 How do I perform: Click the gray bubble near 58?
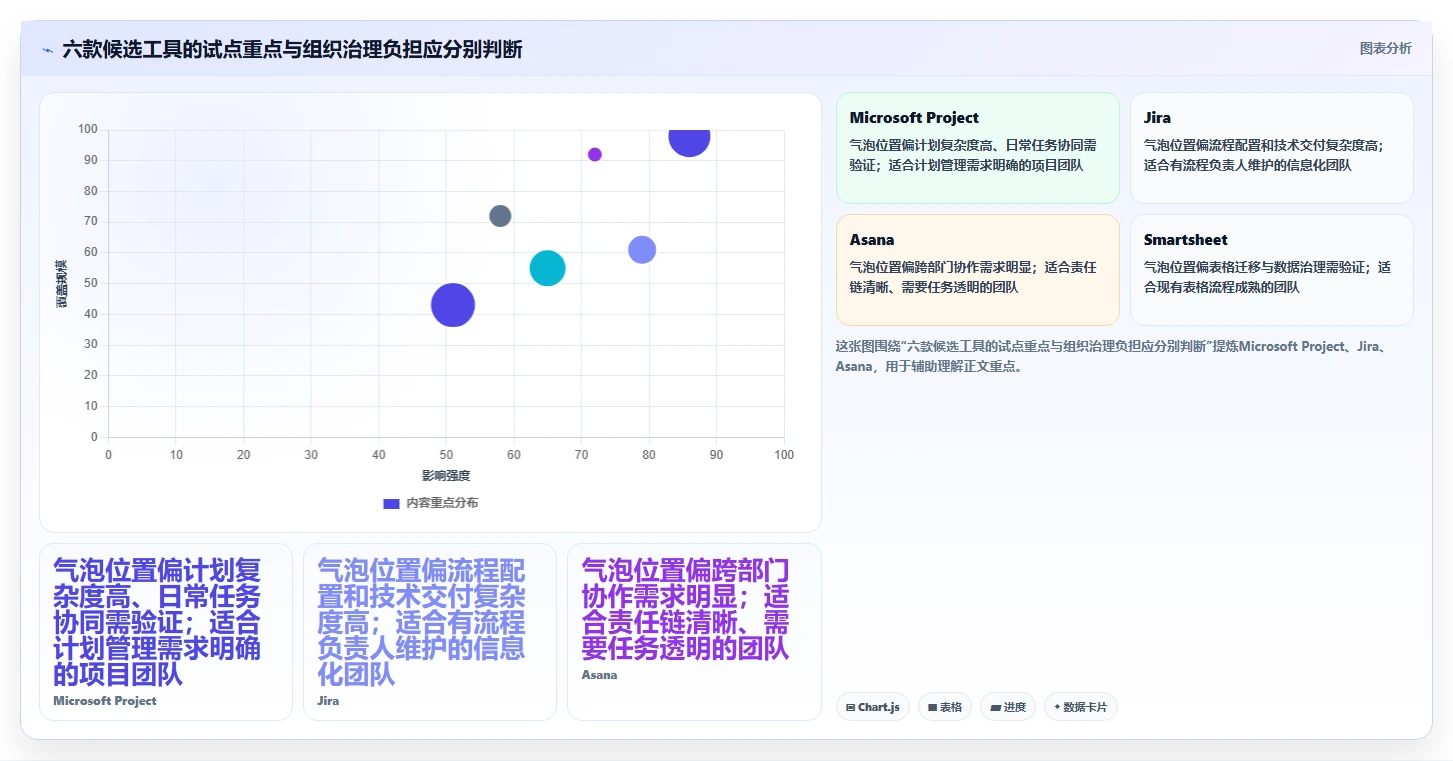pyautogui.click(x=500, y=215)
